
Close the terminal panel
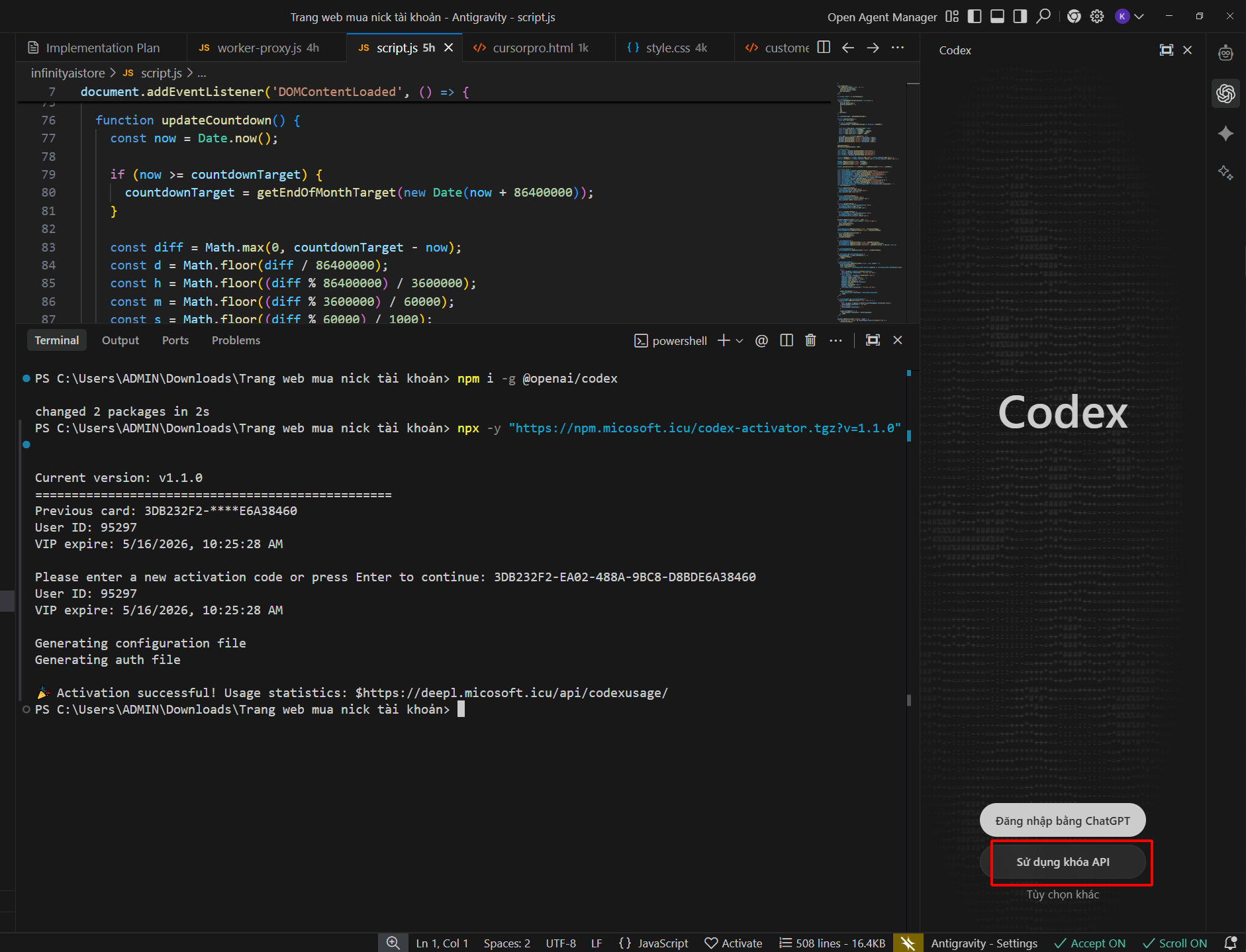click(898, 340)
